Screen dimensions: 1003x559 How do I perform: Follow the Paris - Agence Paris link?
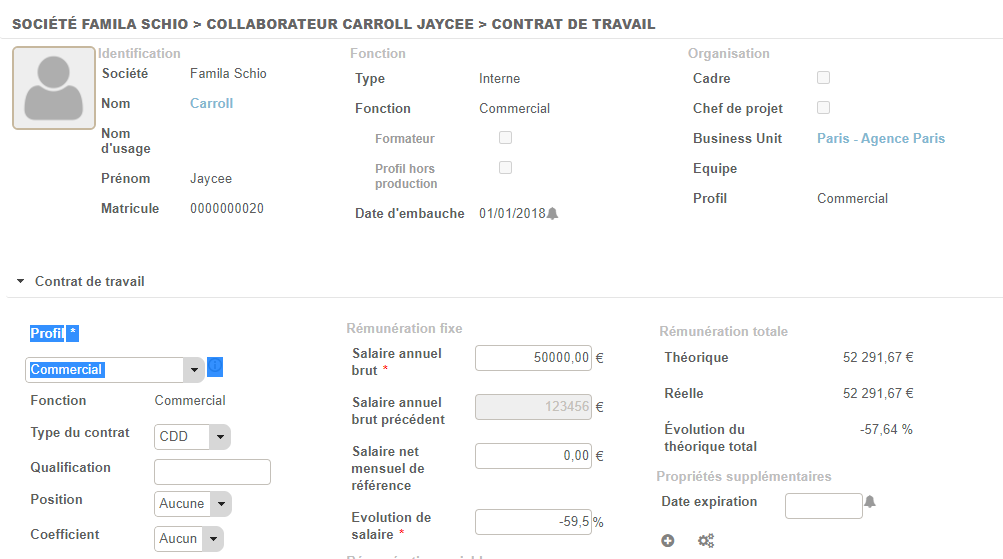(880, 138)
